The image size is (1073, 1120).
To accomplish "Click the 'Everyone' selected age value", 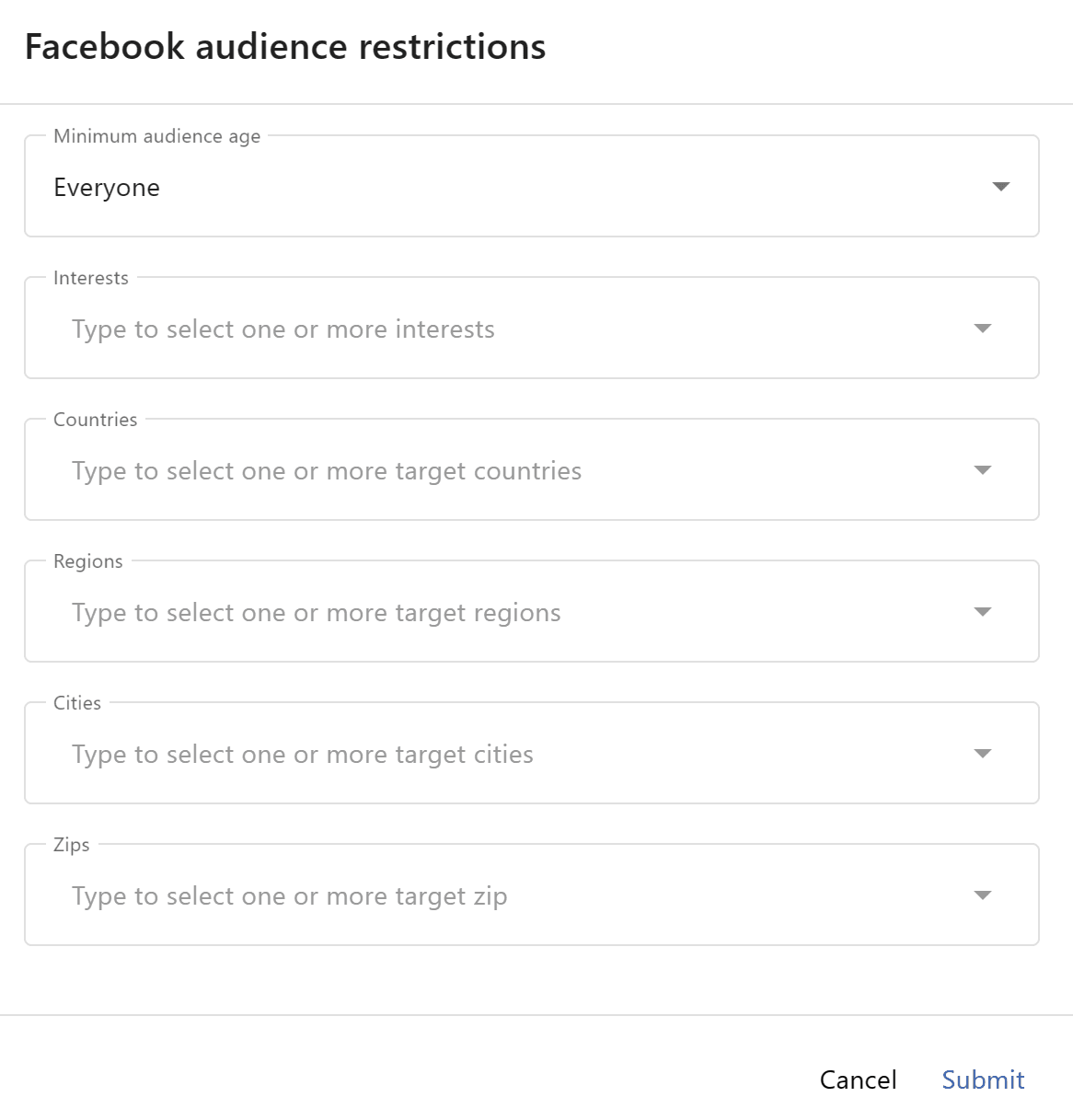I will coord(107,188).
